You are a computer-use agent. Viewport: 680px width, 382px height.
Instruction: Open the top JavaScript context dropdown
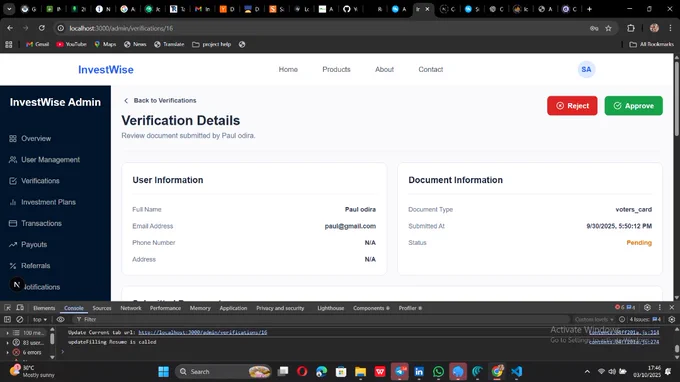point(40,320)
